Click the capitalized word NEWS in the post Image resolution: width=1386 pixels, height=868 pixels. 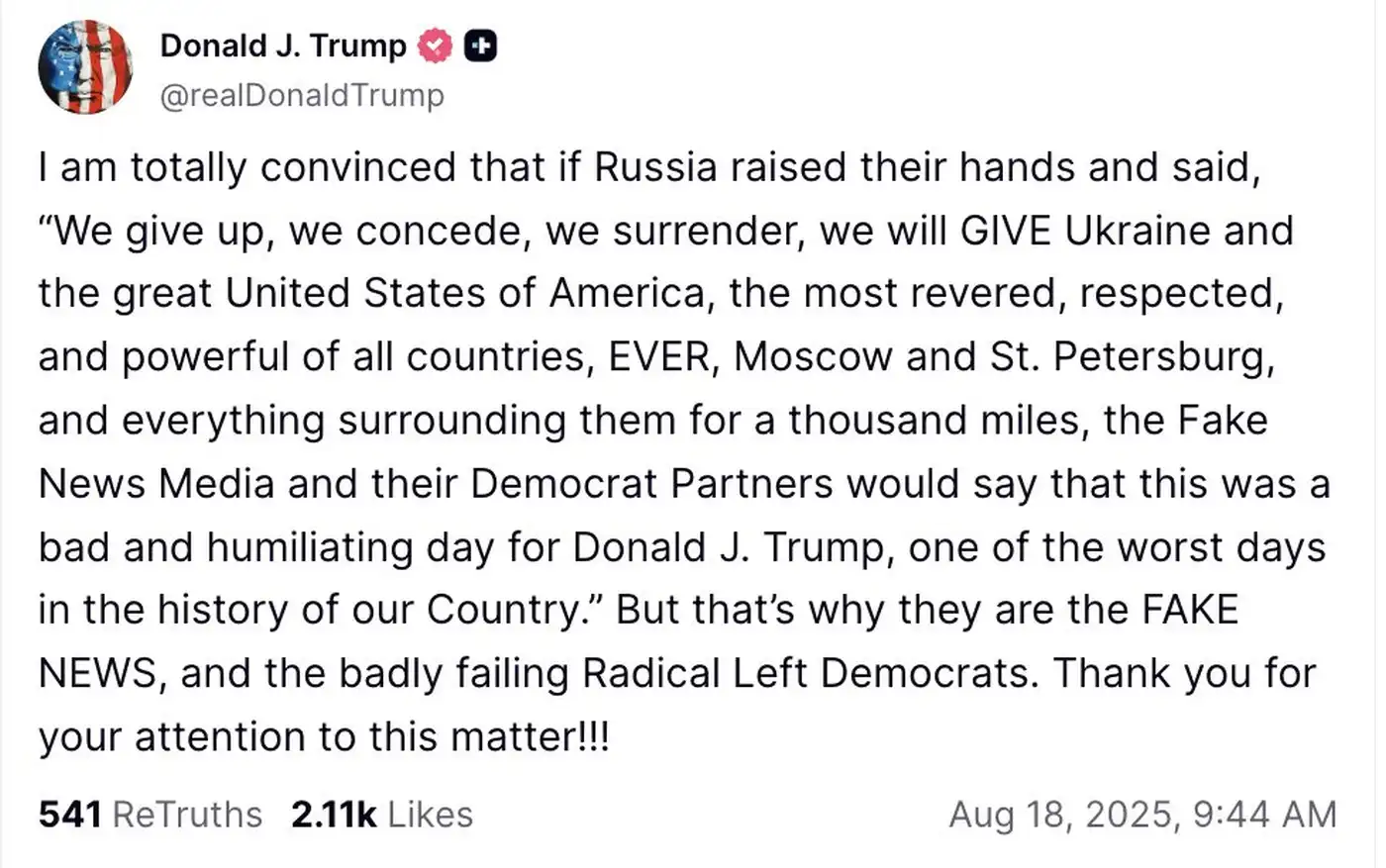point(97,674)
